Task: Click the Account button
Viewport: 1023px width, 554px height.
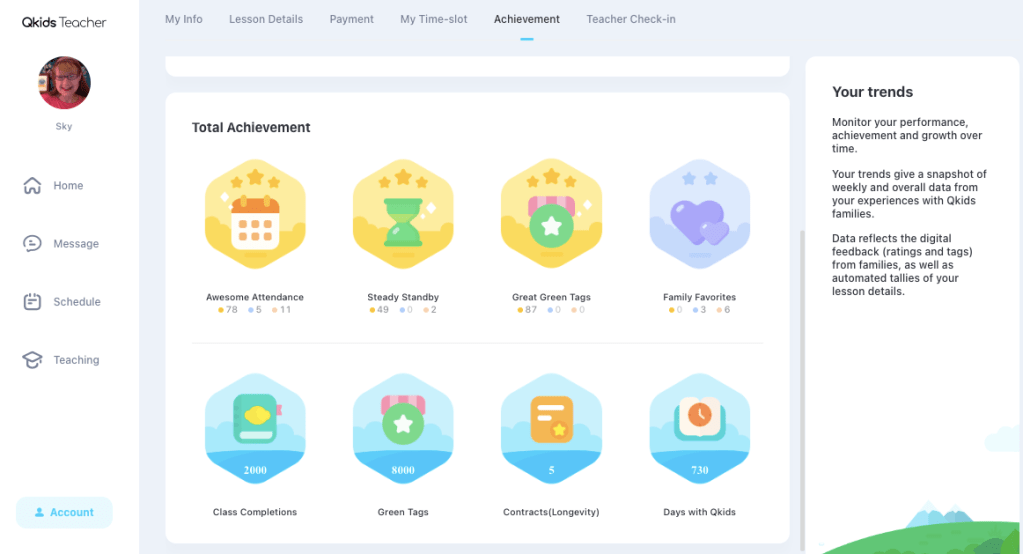Action: pyautogui.click(x=64, y=512)
